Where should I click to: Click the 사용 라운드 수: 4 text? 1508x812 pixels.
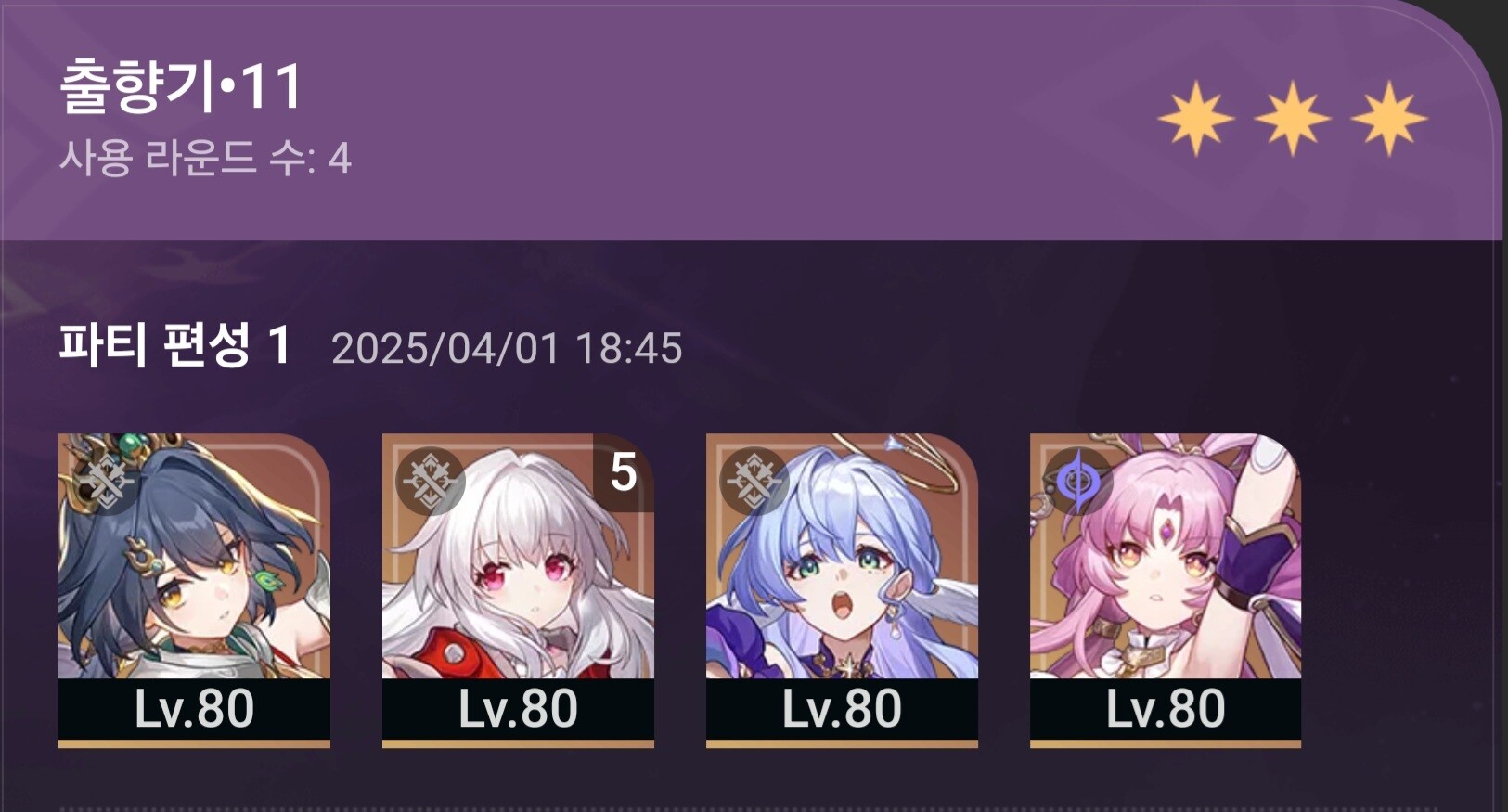[206, 158]
